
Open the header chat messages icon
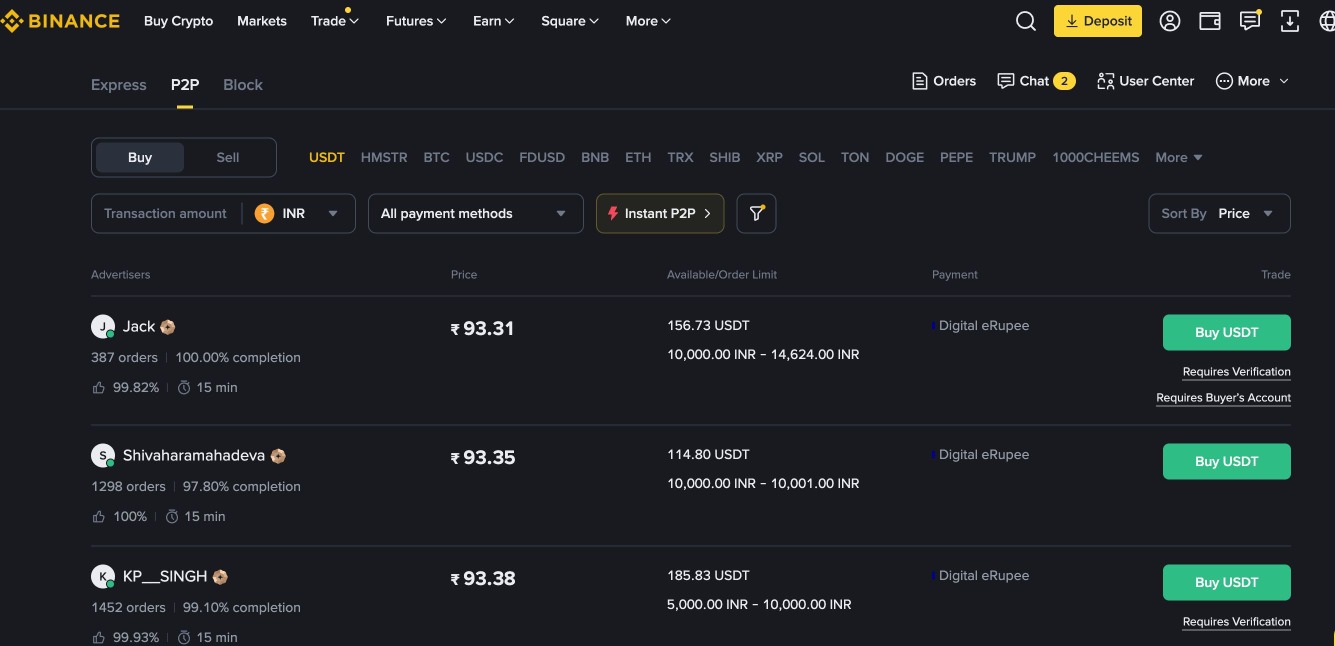(x=1250, y=21)
